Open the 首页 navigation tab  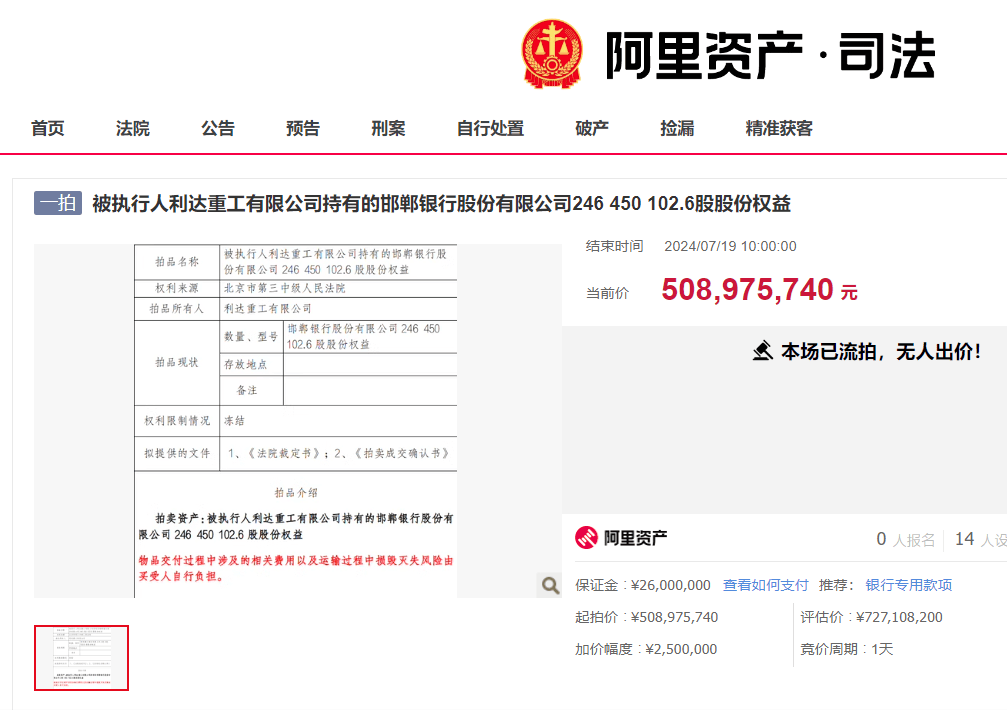click(48, 128)
